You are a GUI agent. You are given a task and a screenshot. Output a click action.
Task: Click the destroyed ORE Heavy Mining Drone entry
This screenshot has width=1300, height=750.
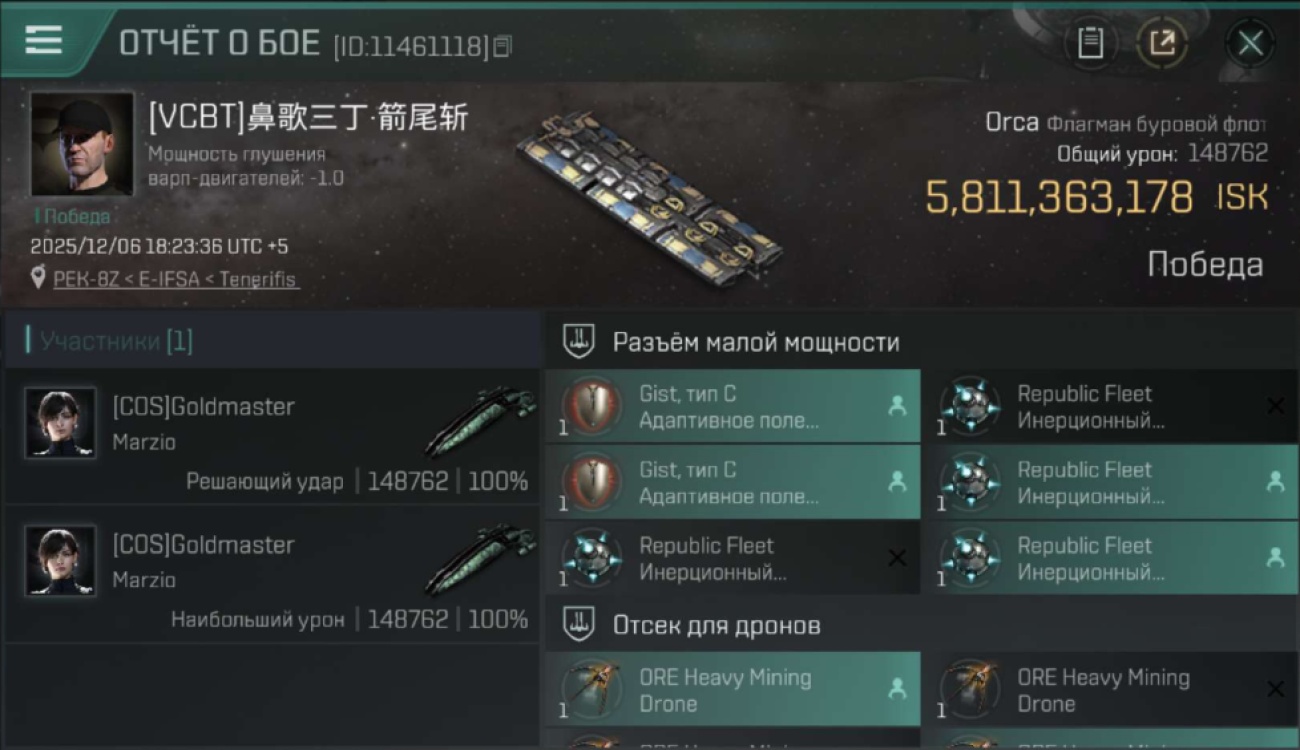pos(1111,689)
